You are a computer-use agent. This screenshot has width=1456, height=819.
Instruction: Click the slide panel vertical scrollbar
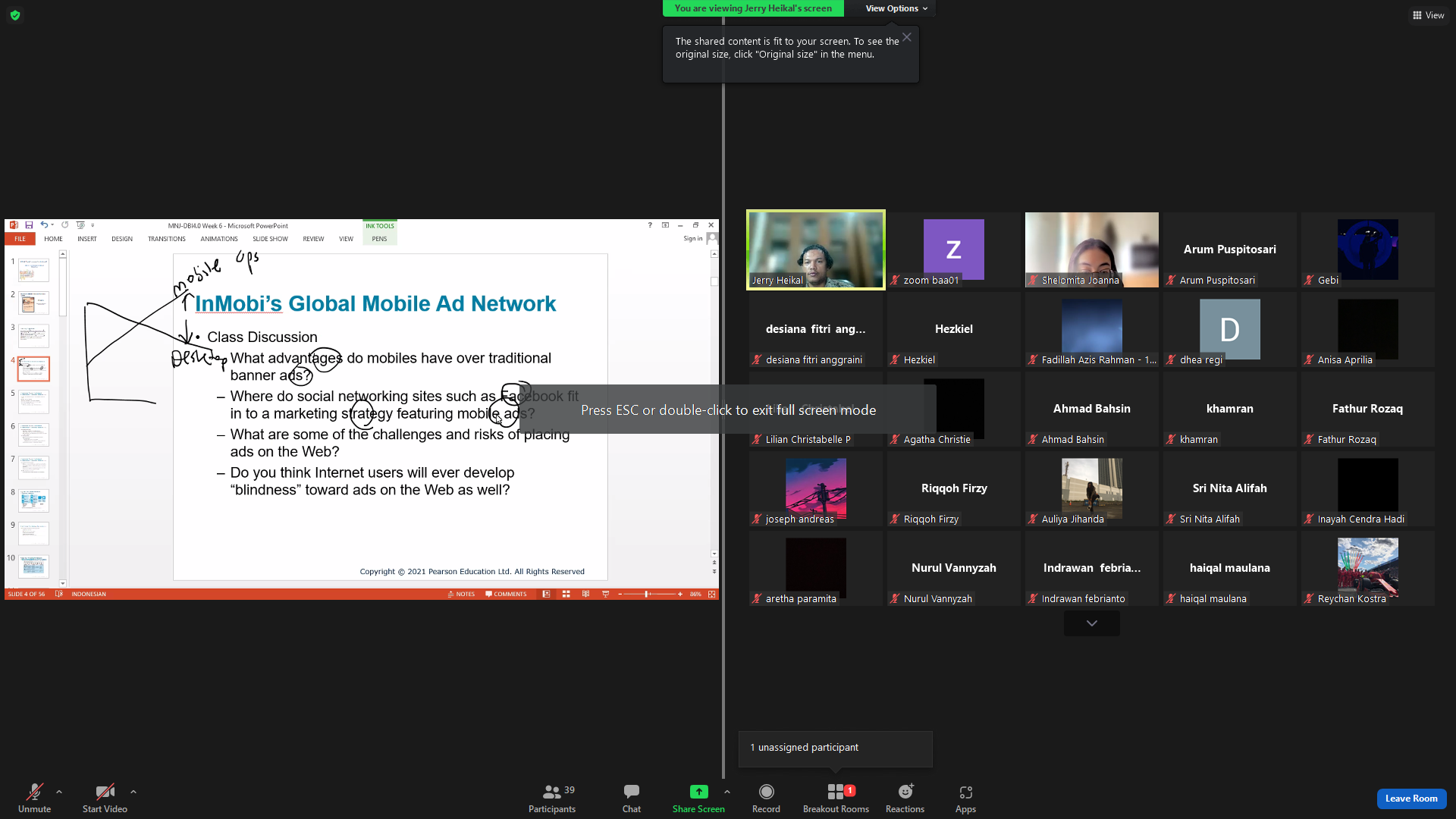[x=63, y=418]
